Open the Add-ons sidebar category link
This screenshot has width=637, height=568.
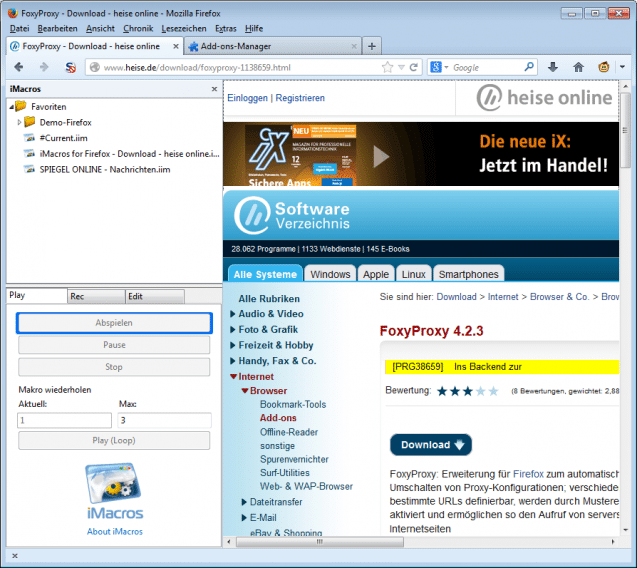[278, 418]
